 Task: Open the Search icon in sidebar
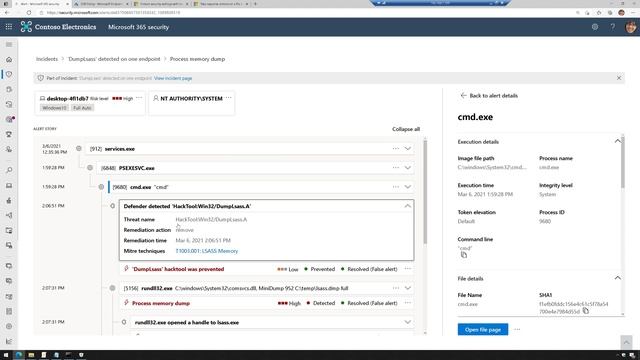pyautogui.click(x=9, y=170)
